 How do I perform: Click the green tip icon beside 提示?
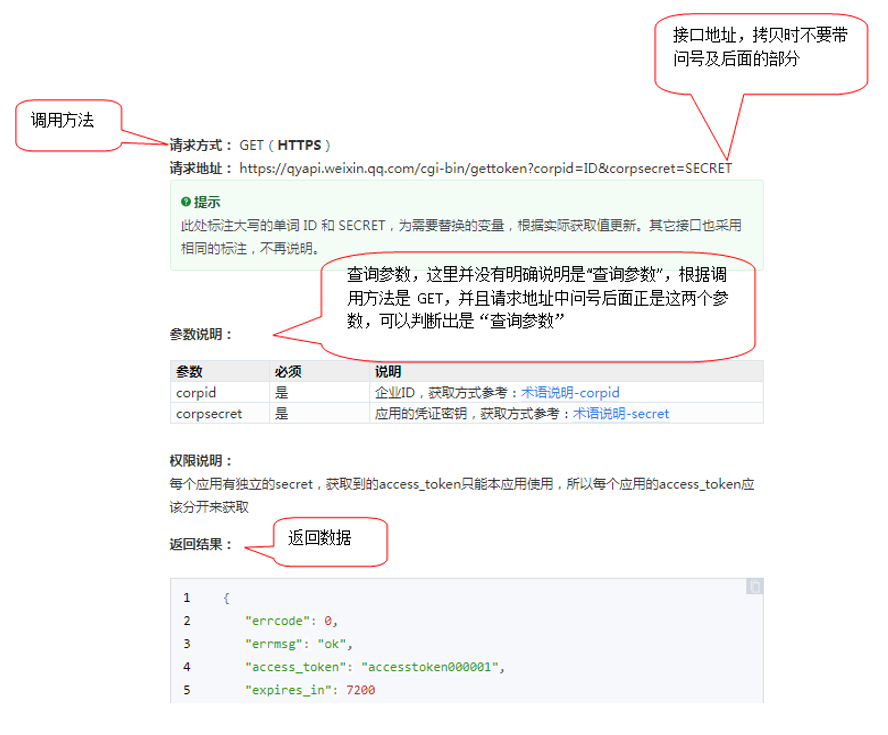click(186, 202)
